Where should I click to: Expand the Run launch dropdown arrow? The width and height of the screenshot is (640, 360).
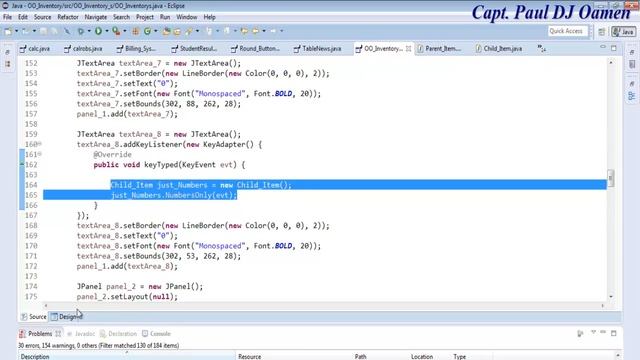click(x=107, y=31)
